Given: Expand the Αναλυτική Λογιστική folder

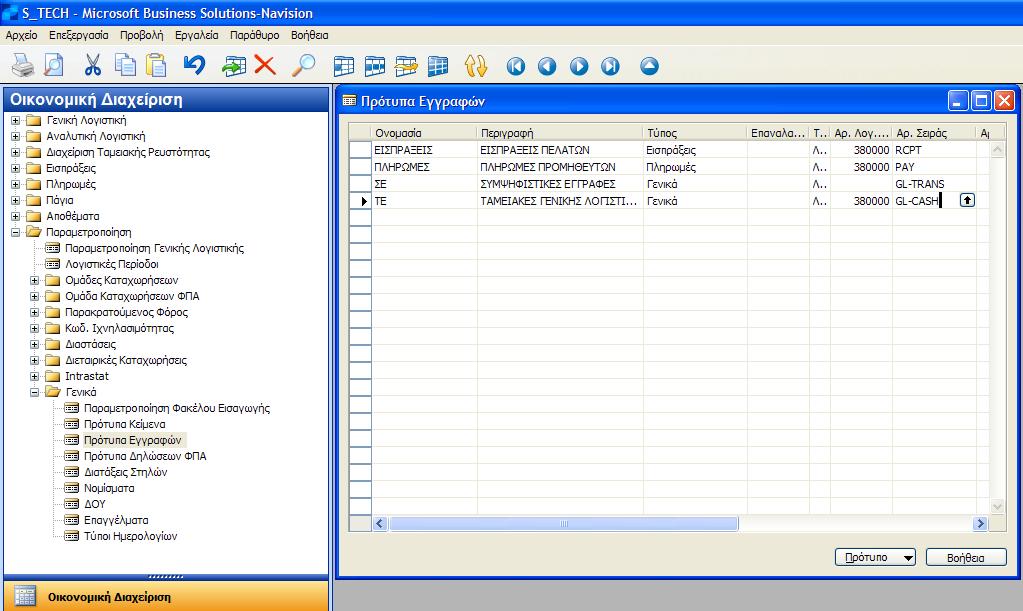Looking at the screenshot, I should pos(16,136).
